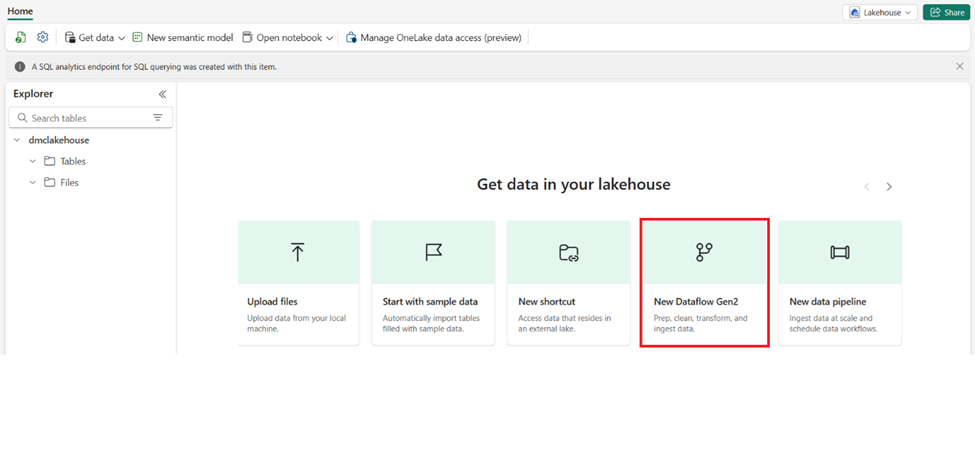Click the previous carousel arrow
Image resolution: width=975 pixels, height=459 pixels.
867,187
